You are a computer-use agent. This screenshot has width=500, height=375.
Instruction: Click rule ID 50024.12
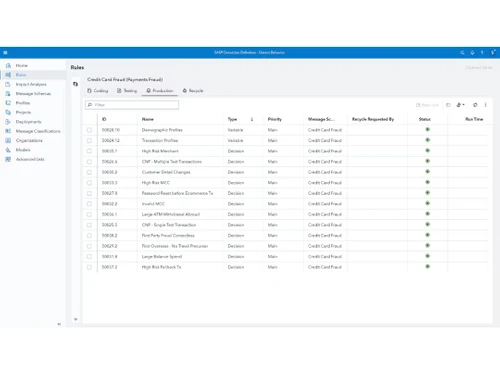(x=111, y=140)
